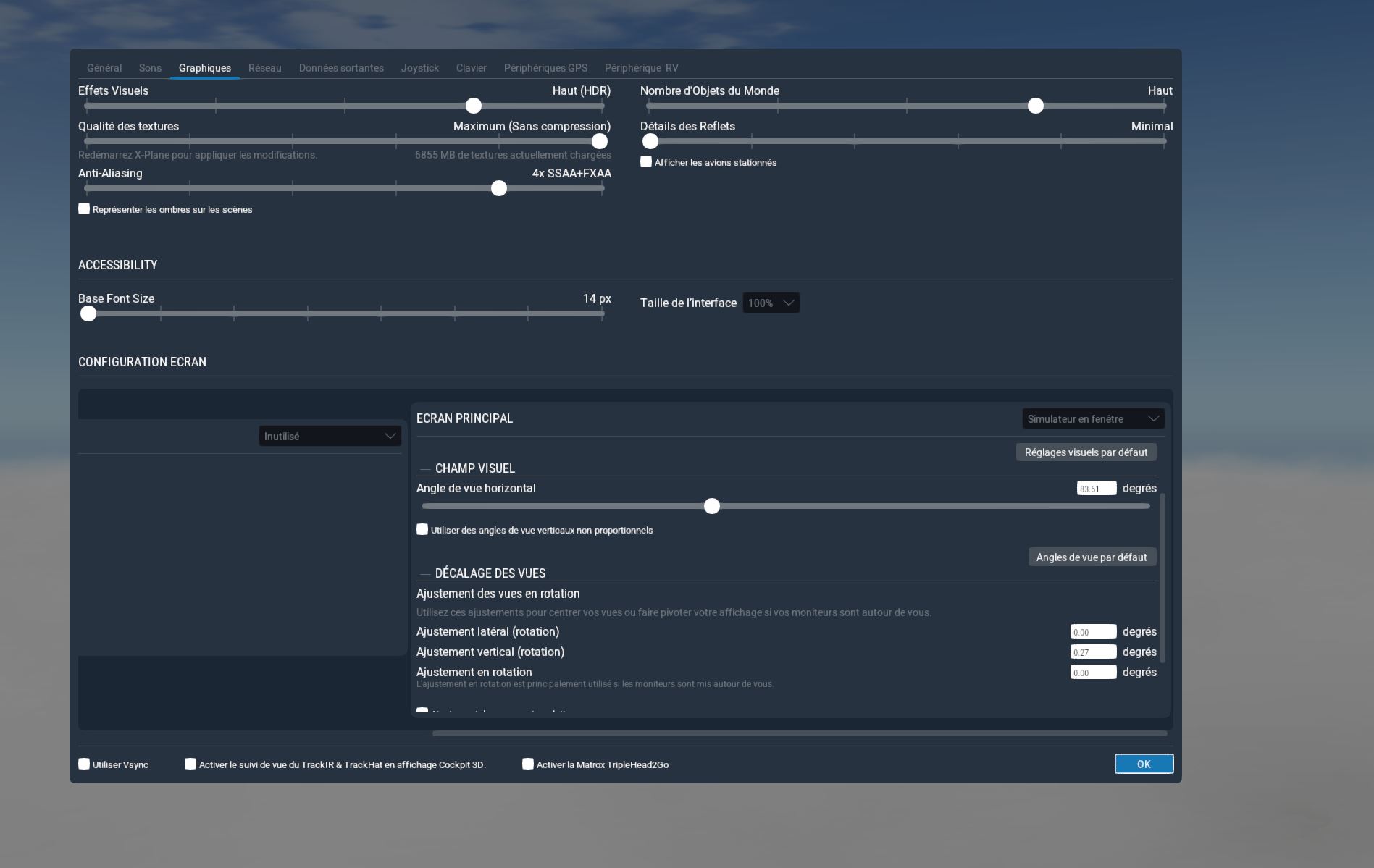Open Taille de l'interface 100% dropdown
Screen dimensions: 1374x868
771,303
